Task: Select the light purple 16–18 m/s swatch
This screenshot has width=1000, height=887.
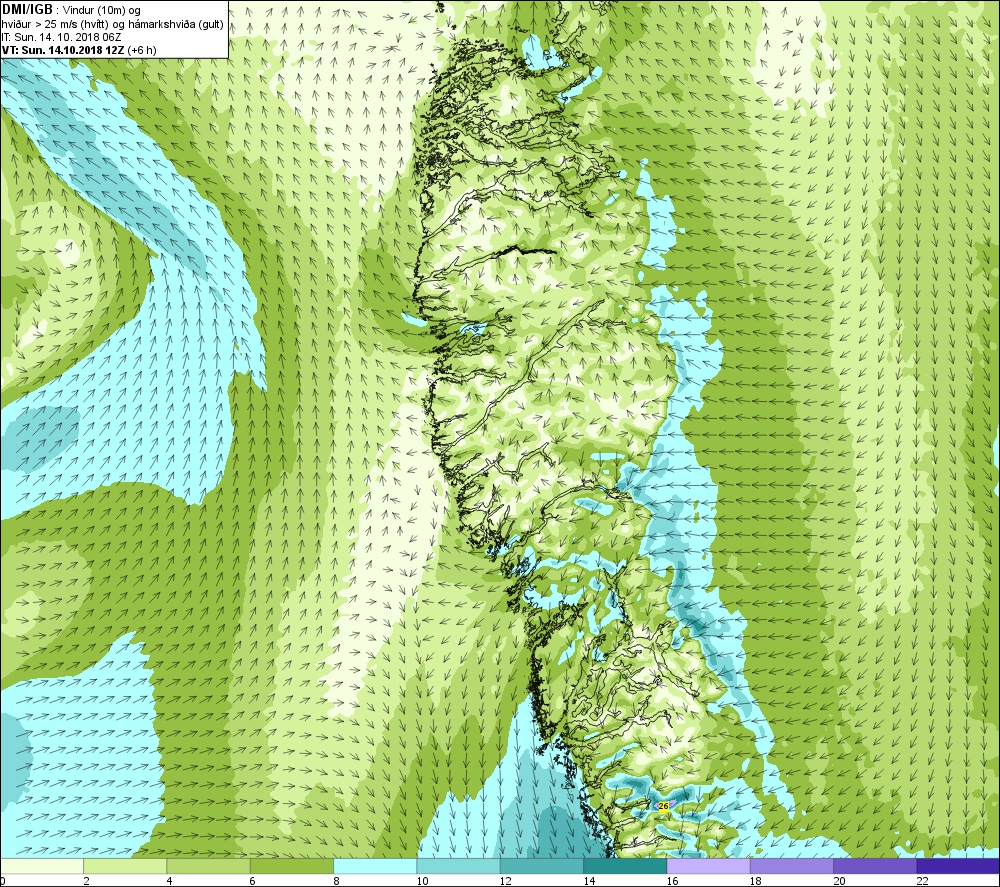Action: click(708, 866)
